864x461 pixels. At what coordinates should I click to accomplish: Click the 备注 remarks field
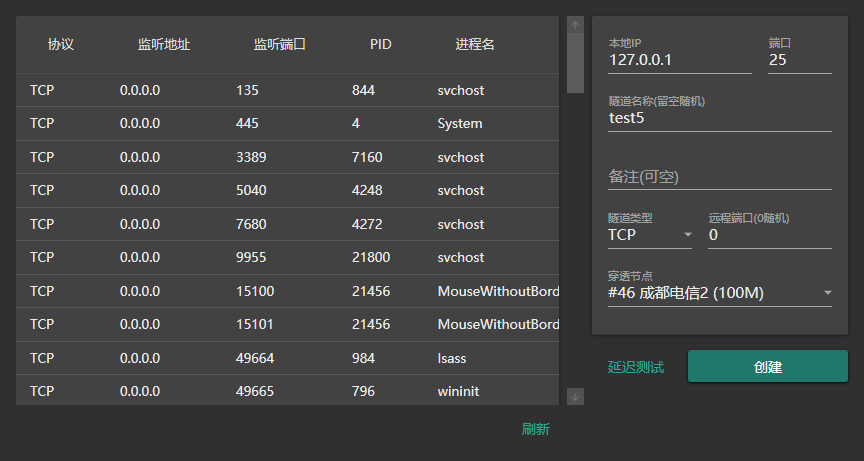(x=719, y=176)
